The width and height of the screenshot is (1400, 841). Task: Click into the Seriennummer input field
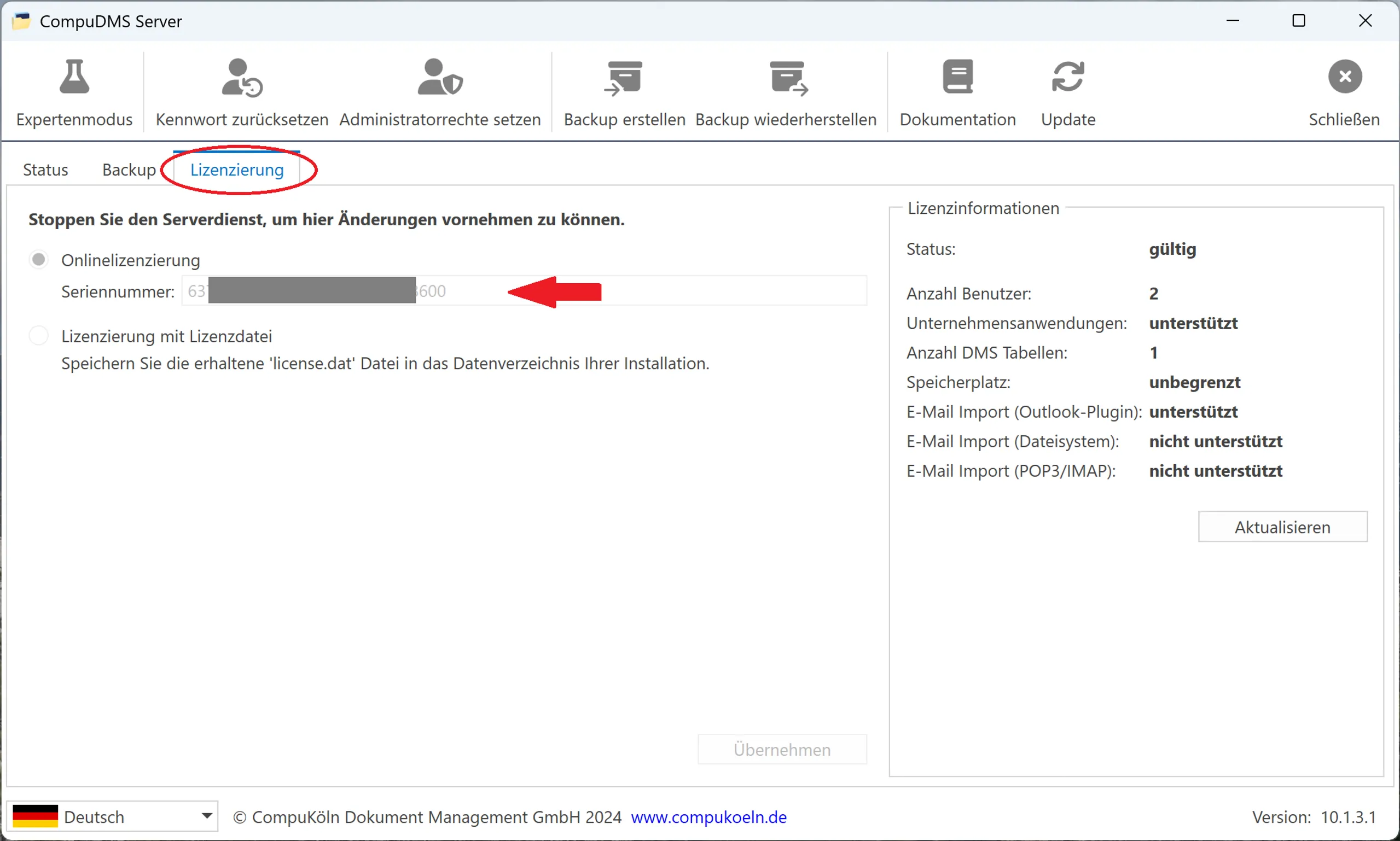[524, 291]
